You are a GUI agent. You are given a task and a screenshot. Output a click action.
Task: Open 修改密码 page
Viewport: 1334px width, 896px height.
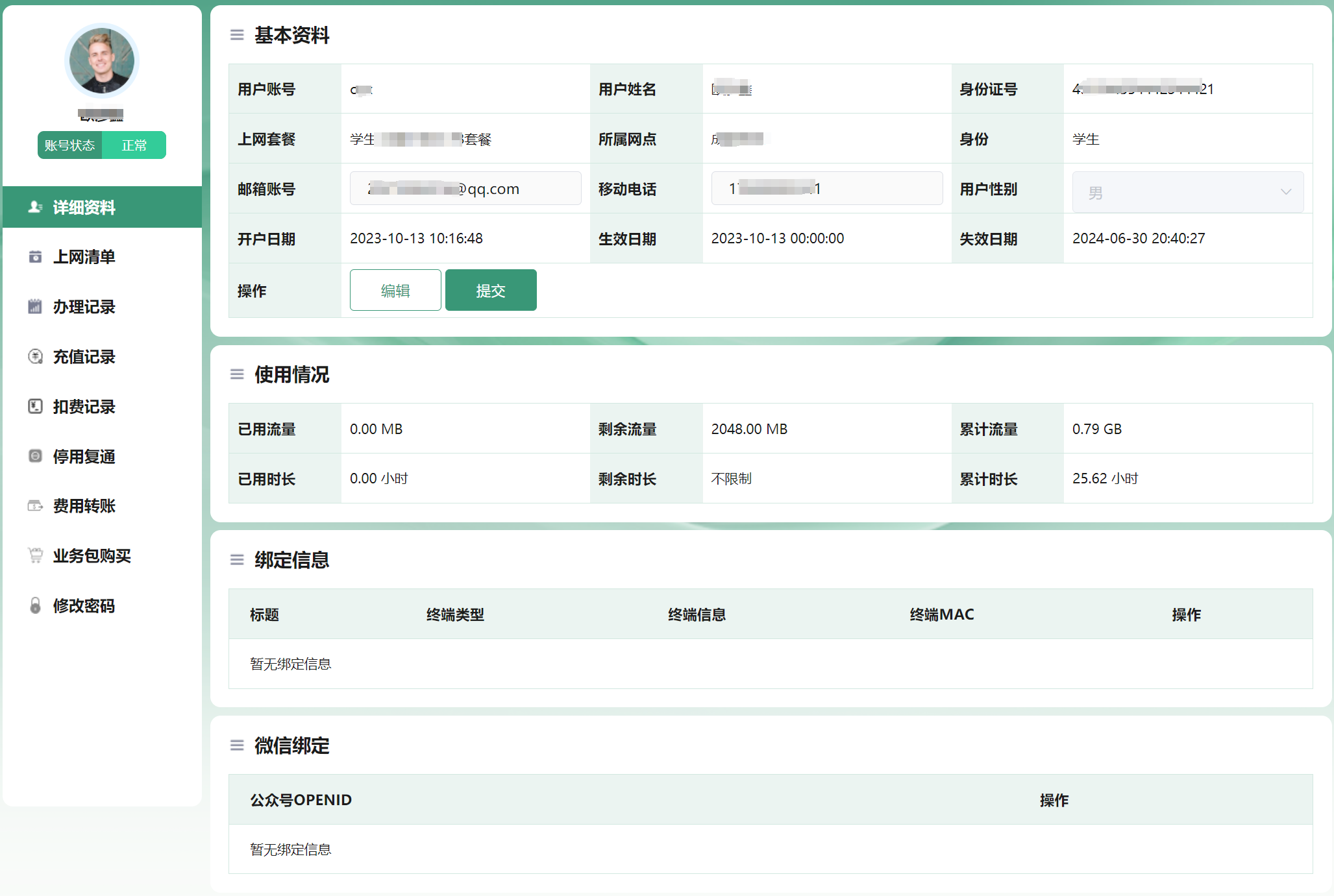pos(102,606)
